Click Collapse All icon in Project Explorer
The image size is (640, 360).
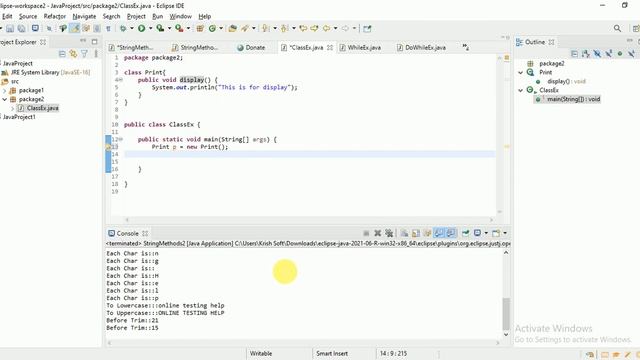pyautogui.click(x=62, y=53)
